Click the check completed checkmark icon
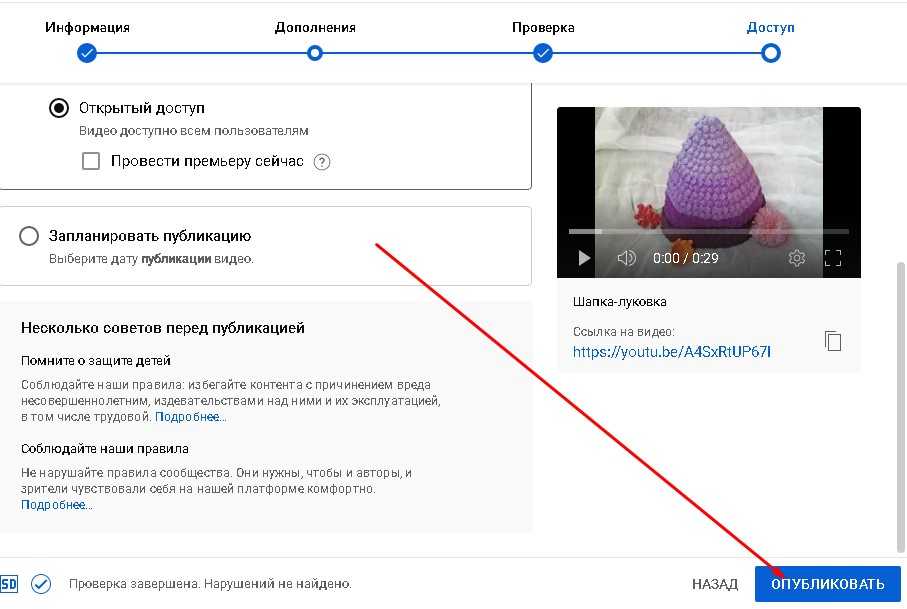Image resolution: width=907 pixels, height=609 pixels. pos(41,584)
